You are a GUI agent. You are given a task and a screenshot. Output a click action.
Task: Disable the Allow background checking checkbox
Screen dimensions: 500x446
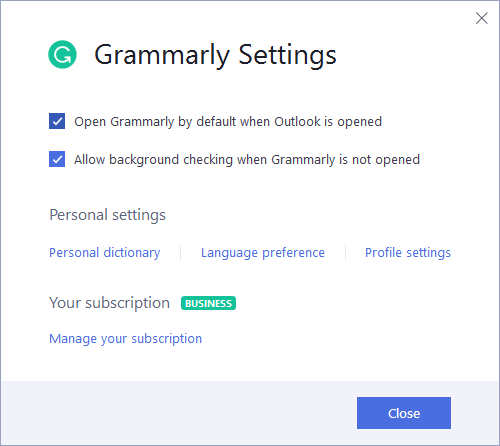coord(57,159)
